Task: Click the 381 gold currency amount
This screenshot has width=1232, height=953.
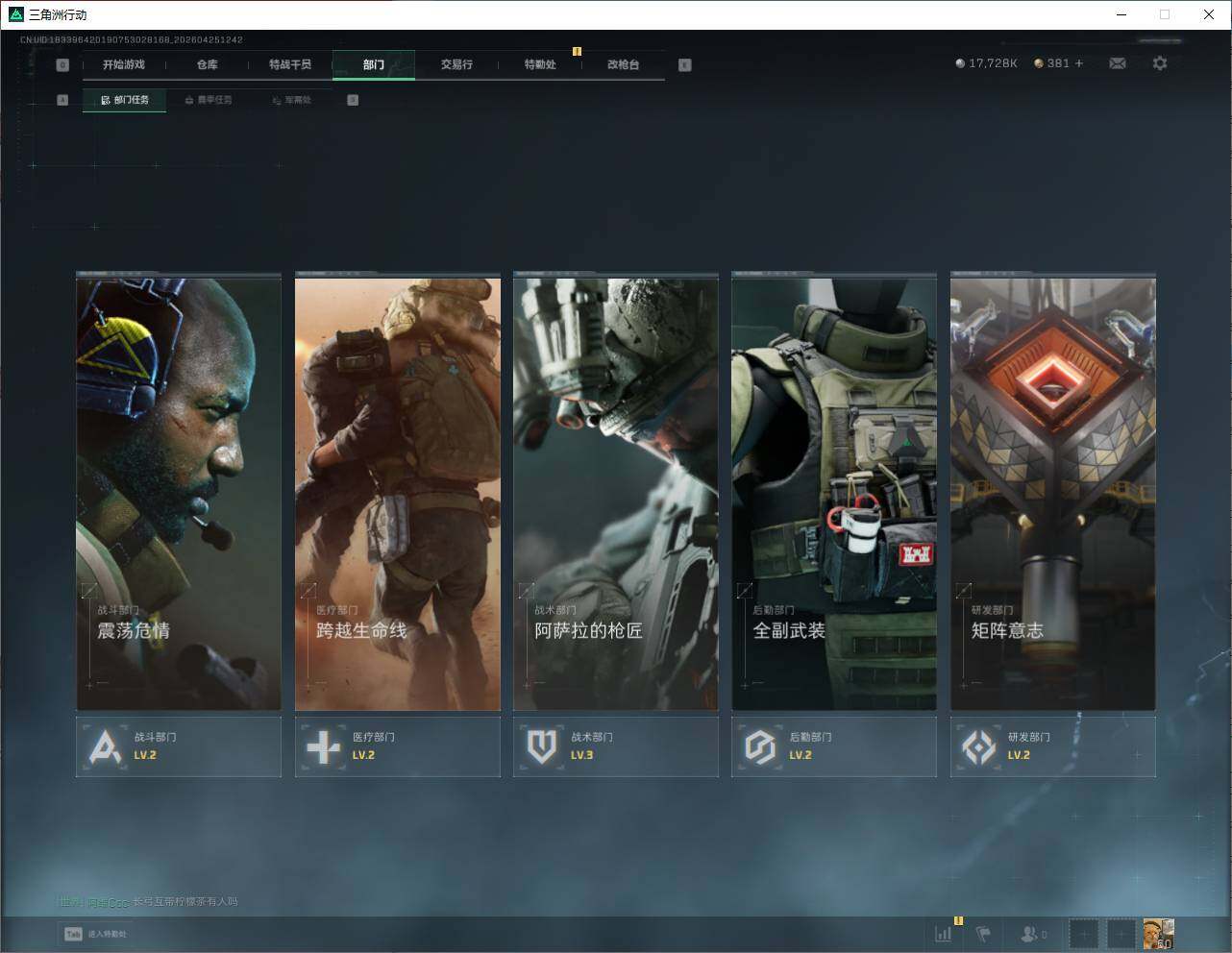Action: tap(1058, 63)
